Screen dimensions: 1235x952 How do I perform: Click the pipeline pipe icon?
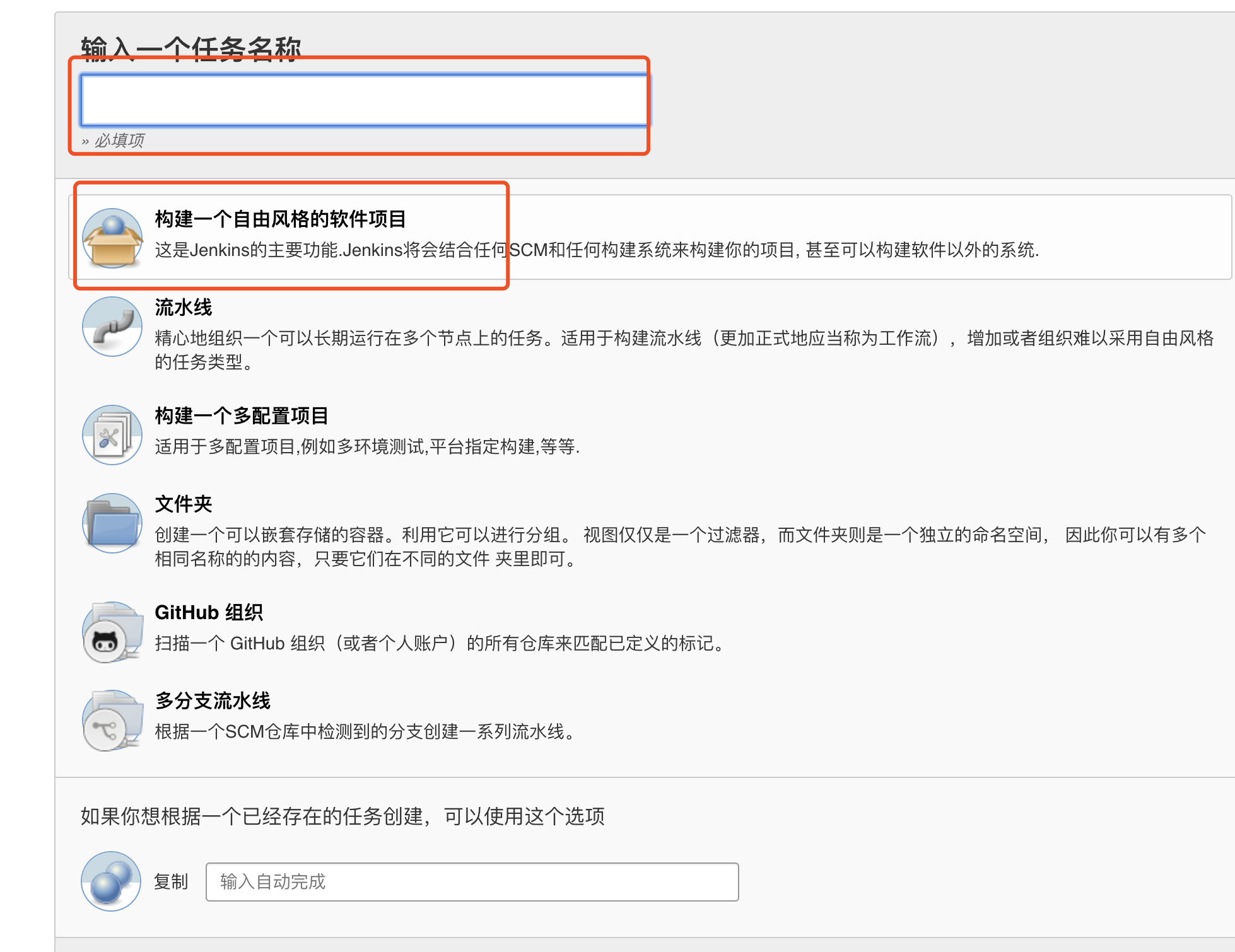pos(112,327)
